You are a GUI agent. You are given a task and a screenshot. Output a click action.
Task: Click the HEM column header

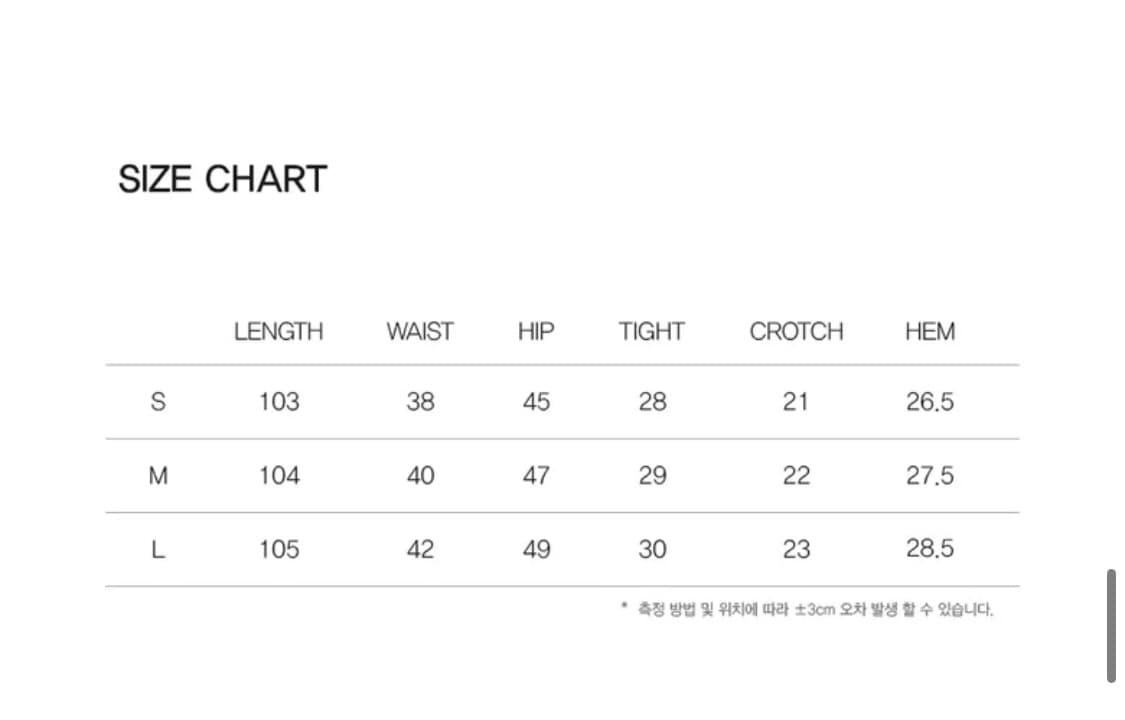point(930,332)
